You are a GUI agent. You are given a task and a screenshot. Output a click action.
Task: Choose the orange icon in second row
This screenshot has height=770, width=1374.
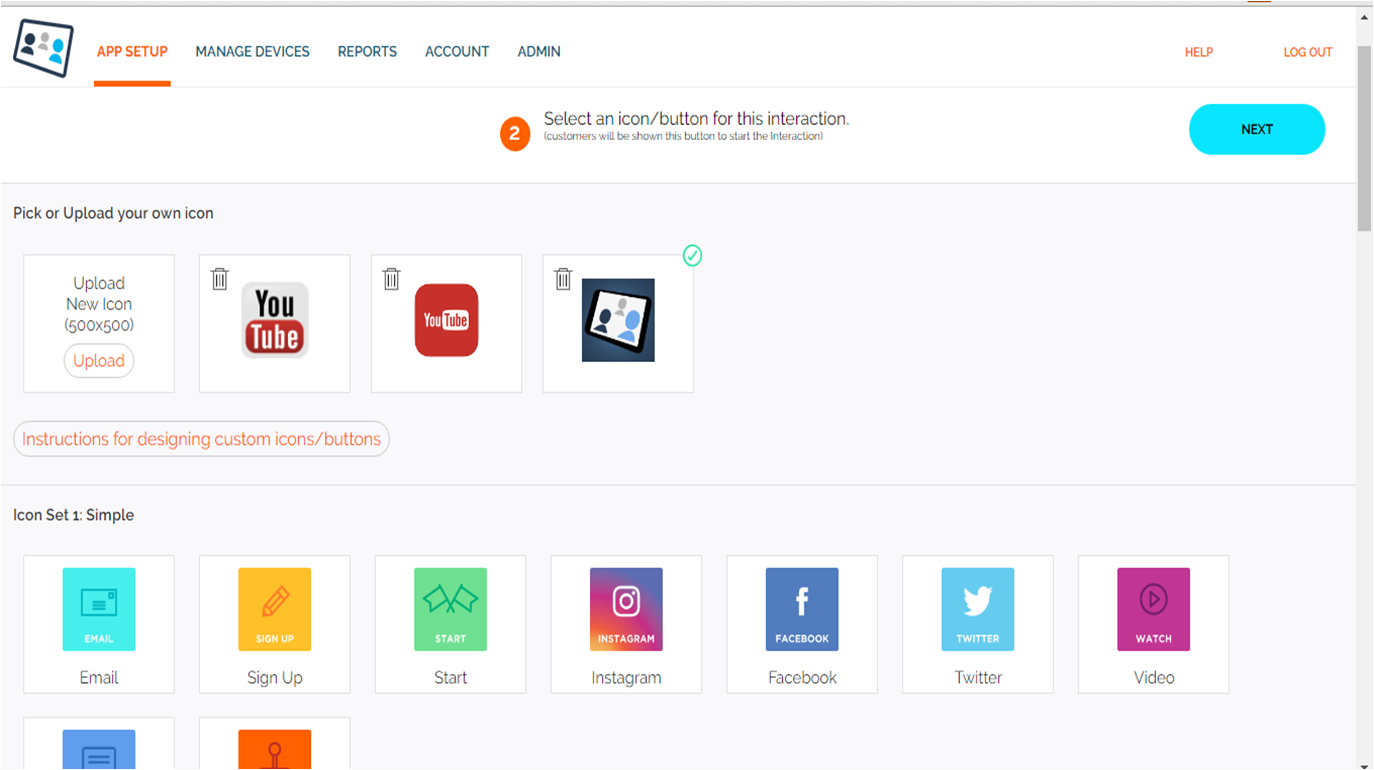[x=275, y=749]
